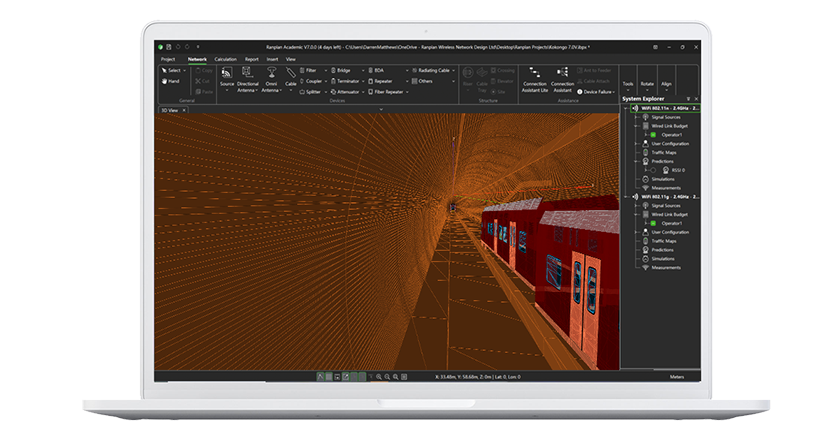Choose the Directional Antenna tool
The height and width of the screenshot is (438, 838).
point(247,79)
